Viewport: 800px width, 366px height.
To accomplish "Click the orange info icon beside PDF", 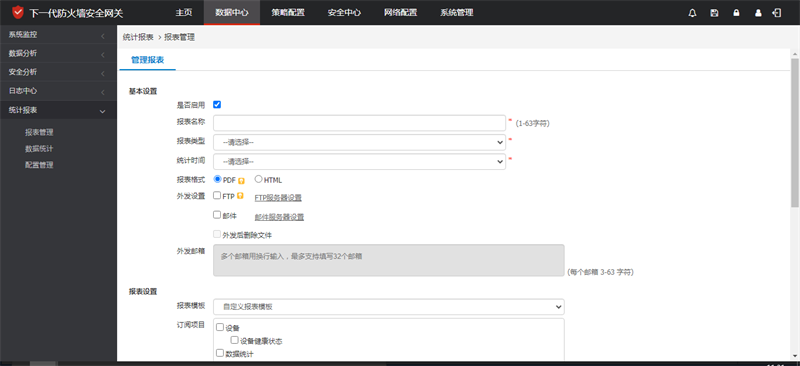I will [241, 180].
